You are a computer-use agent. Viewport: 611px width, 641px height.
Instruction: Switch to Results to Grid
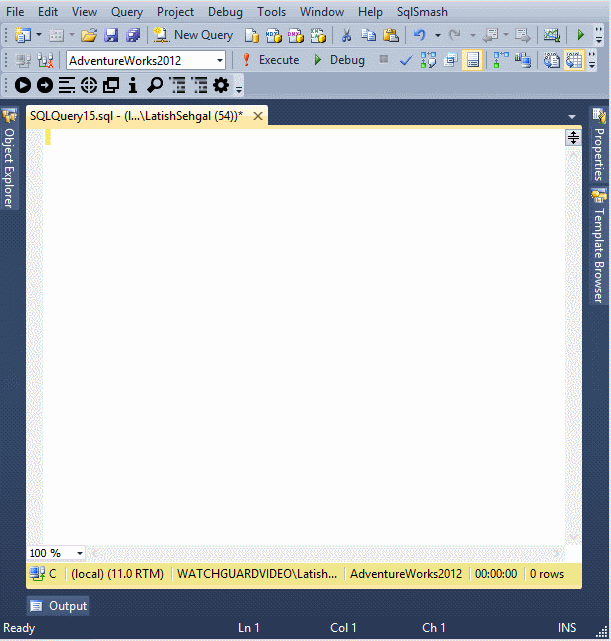click(574, 61)
